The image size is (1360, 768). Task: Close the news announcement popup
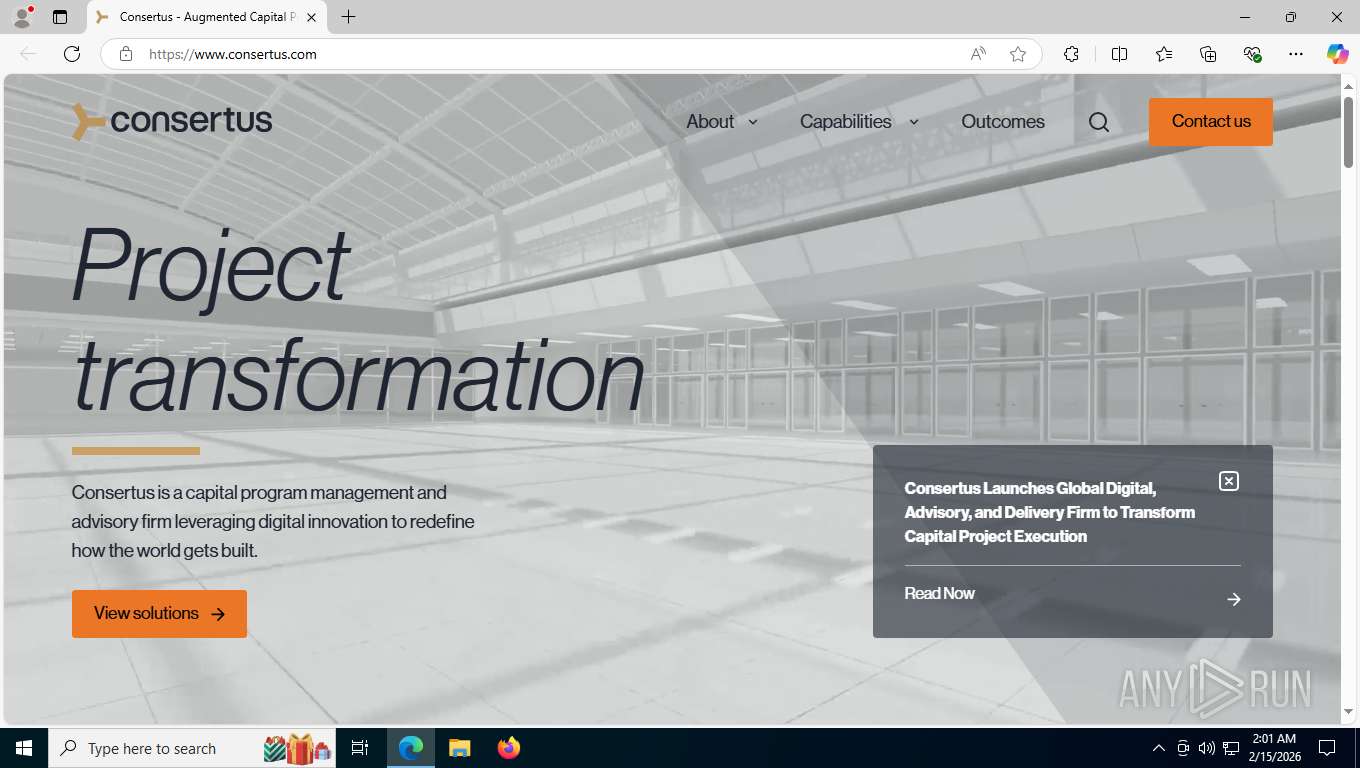point(1229,481)
